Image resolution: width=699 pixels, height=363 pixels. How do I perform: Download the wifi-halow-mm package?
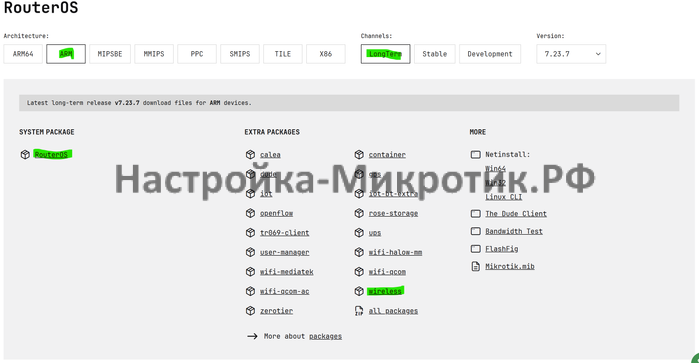tap(395, 252)
